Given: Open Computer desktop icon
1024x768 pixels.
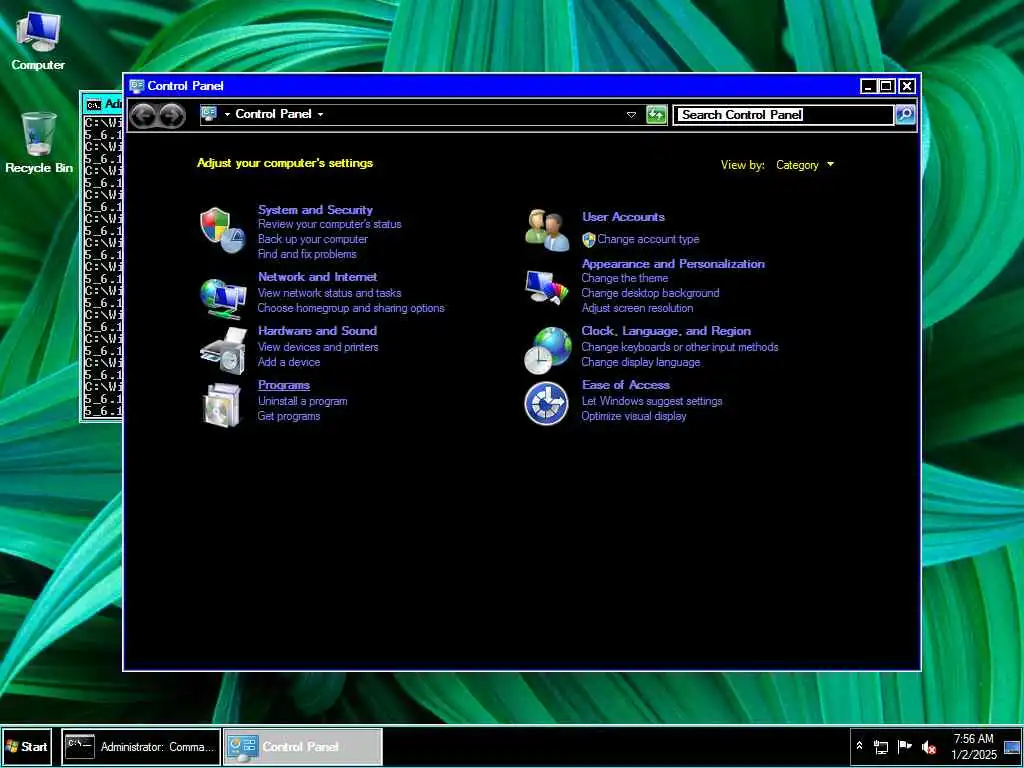Looking at the screenshot, I should click(38, 40).
